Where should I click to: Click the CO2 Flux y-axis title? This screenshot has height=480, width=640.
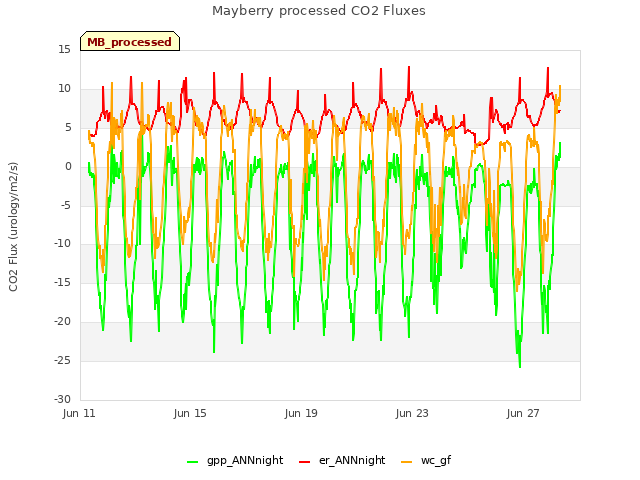point(13,227)
